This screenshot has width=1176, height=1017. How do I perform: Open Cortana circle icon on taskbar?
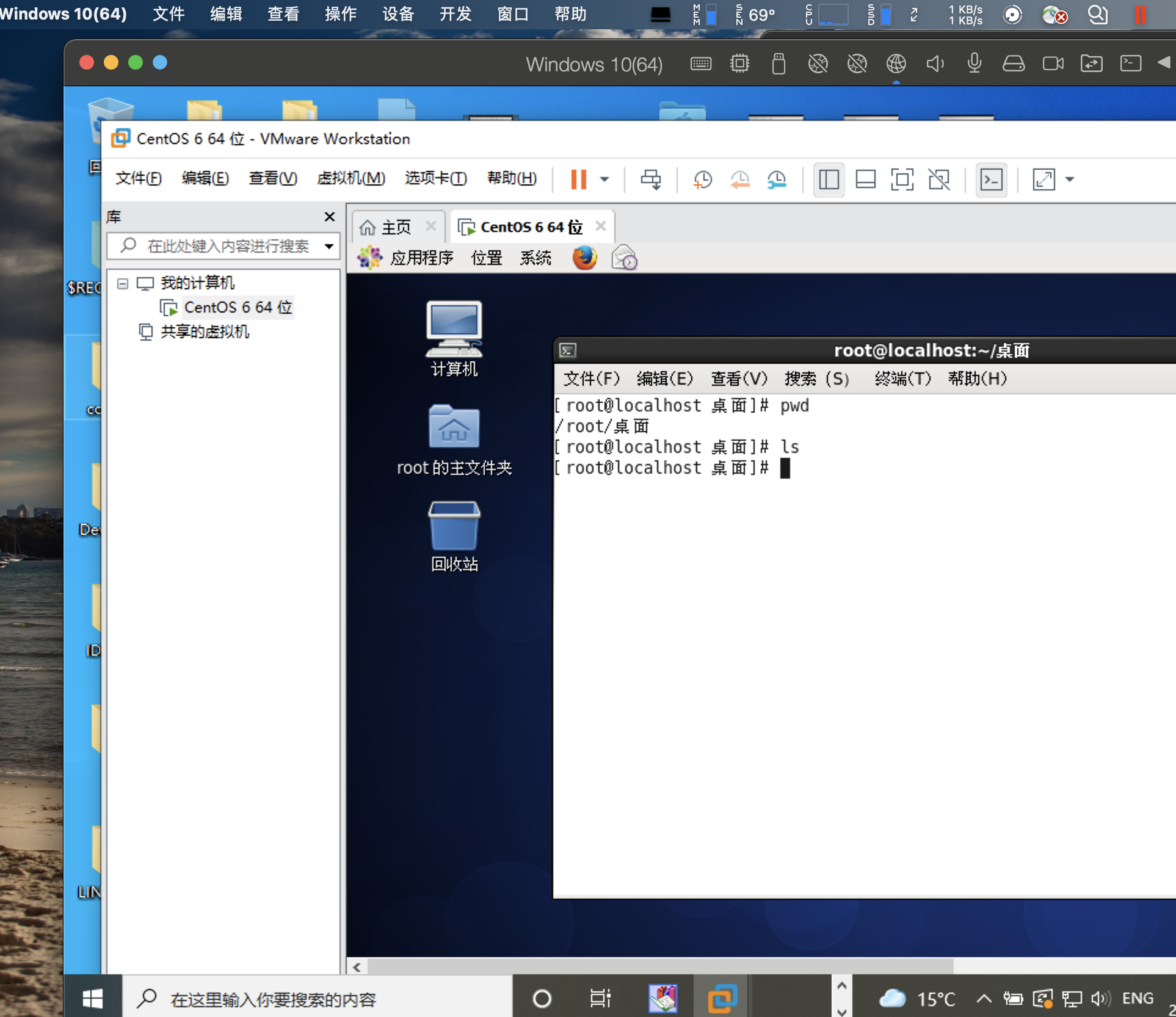542,999
